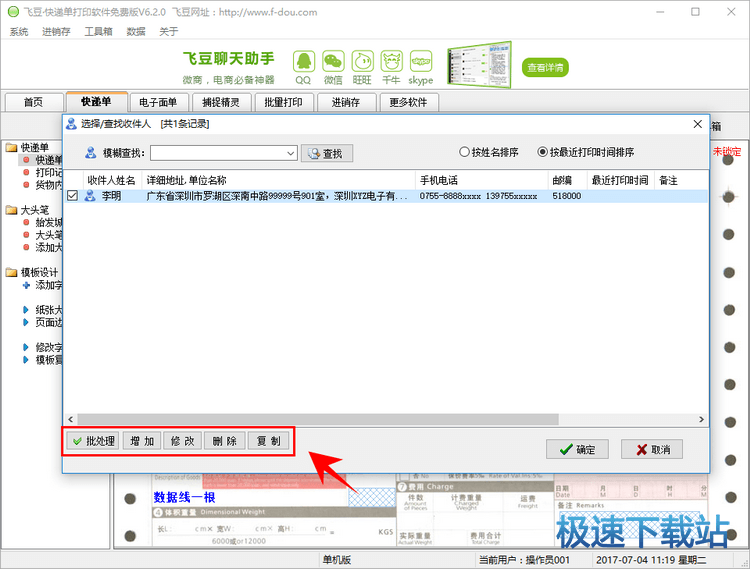Viewport: 750px width, 569px height.
Task: Switch to the 快递单 tab
Action: point(96,101)
